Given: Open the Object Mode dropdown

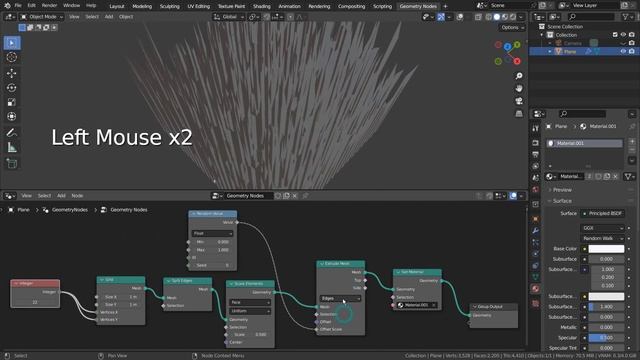Looking at the screenshot, I should (x=42, y=17).
